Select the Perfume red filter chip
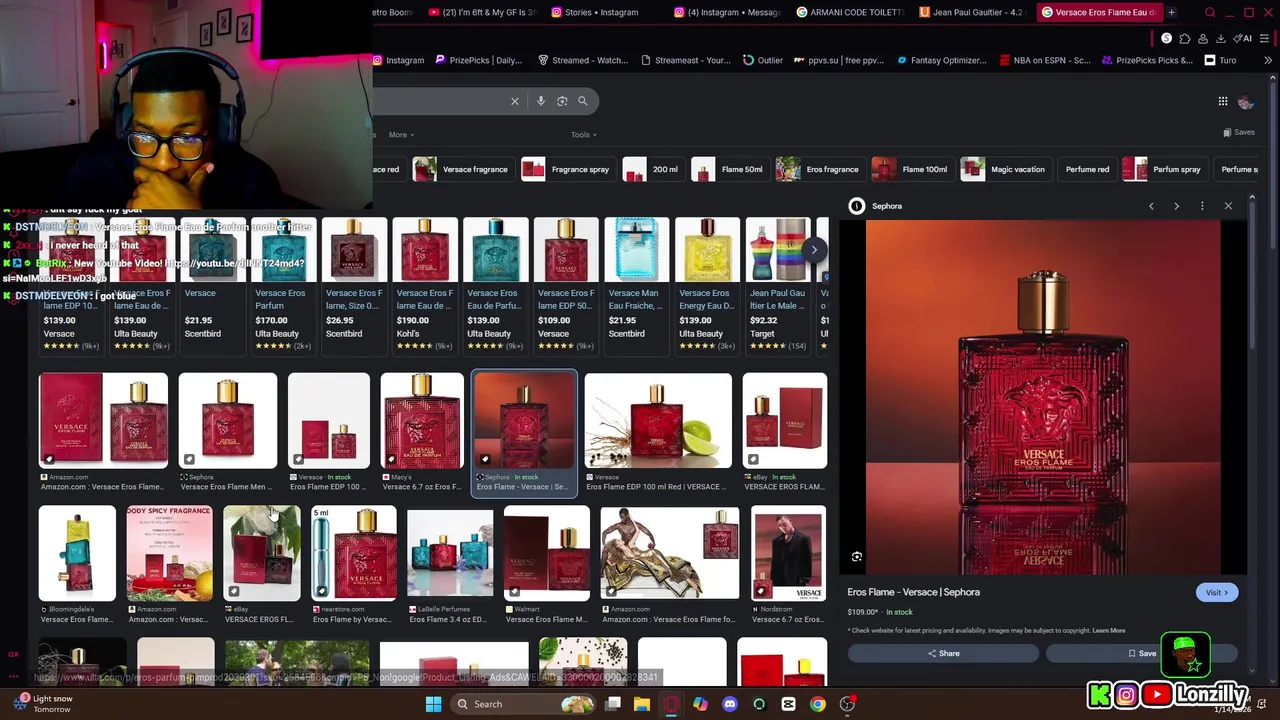 (1087, 169)
